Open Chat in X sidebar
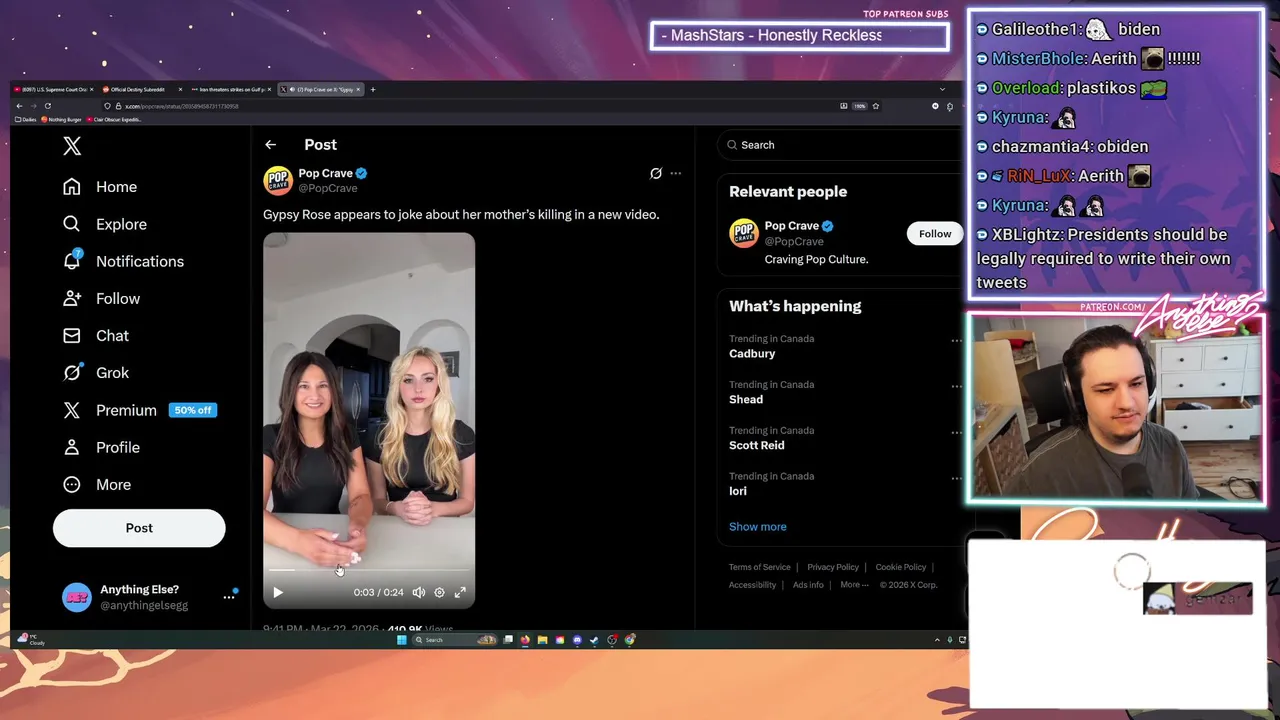The height and width of the screenshot is (720, 1280). pyautogui.click(x=96, y=335)
